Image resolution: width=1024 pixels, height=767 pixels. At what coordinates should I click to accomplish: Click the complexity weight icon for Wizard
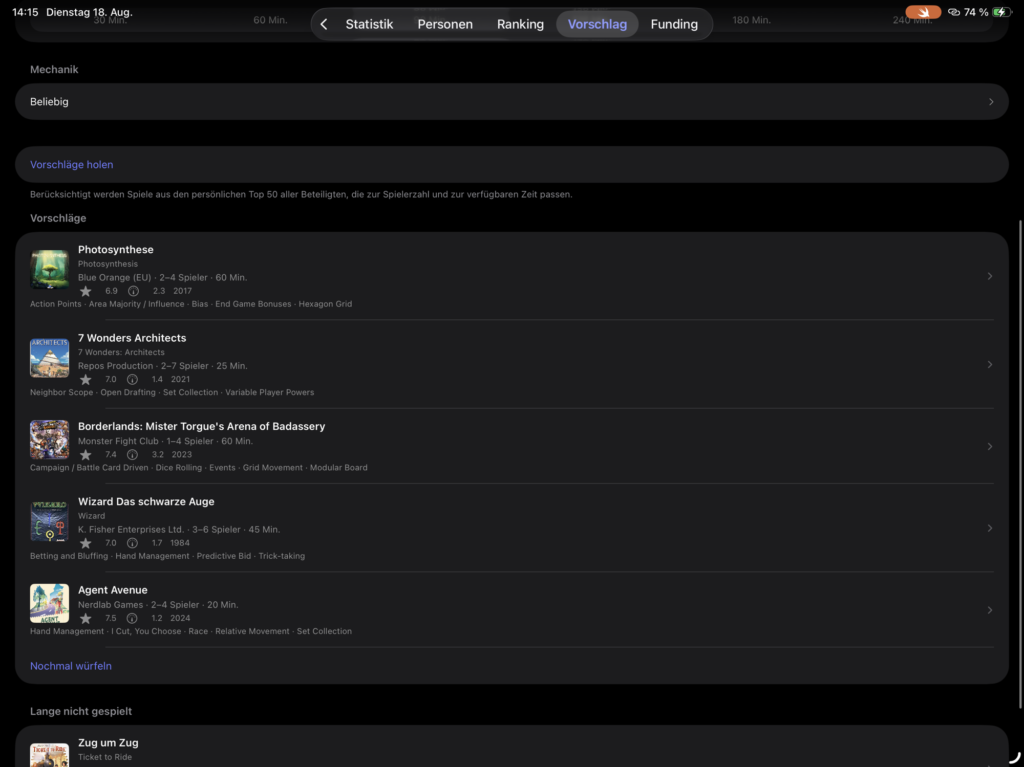pyautogui.click(x=133, y=543)
